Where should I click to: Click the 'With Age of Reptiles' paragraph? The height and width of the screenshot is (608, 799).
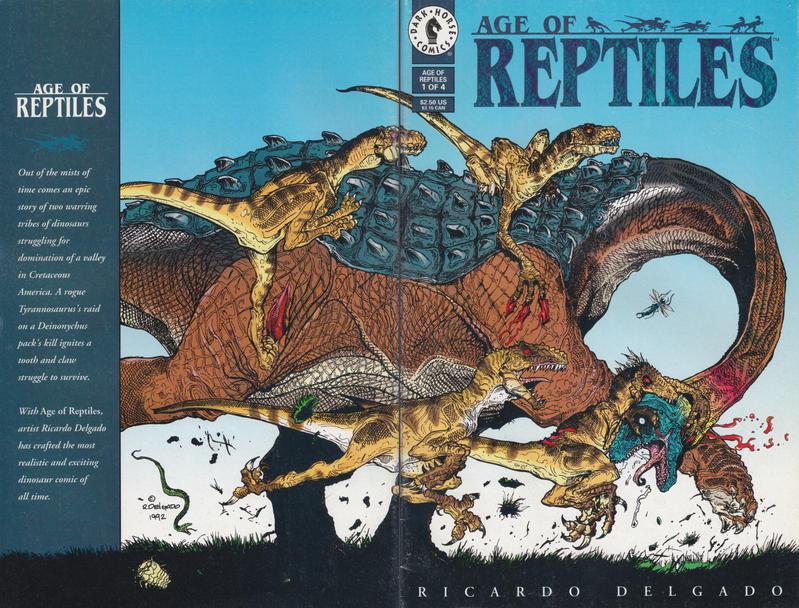62,454
